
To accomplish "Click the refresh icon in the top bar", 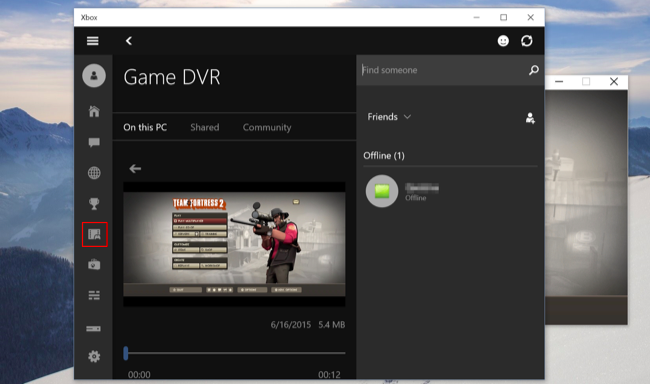I will click(x=527, y=41).
